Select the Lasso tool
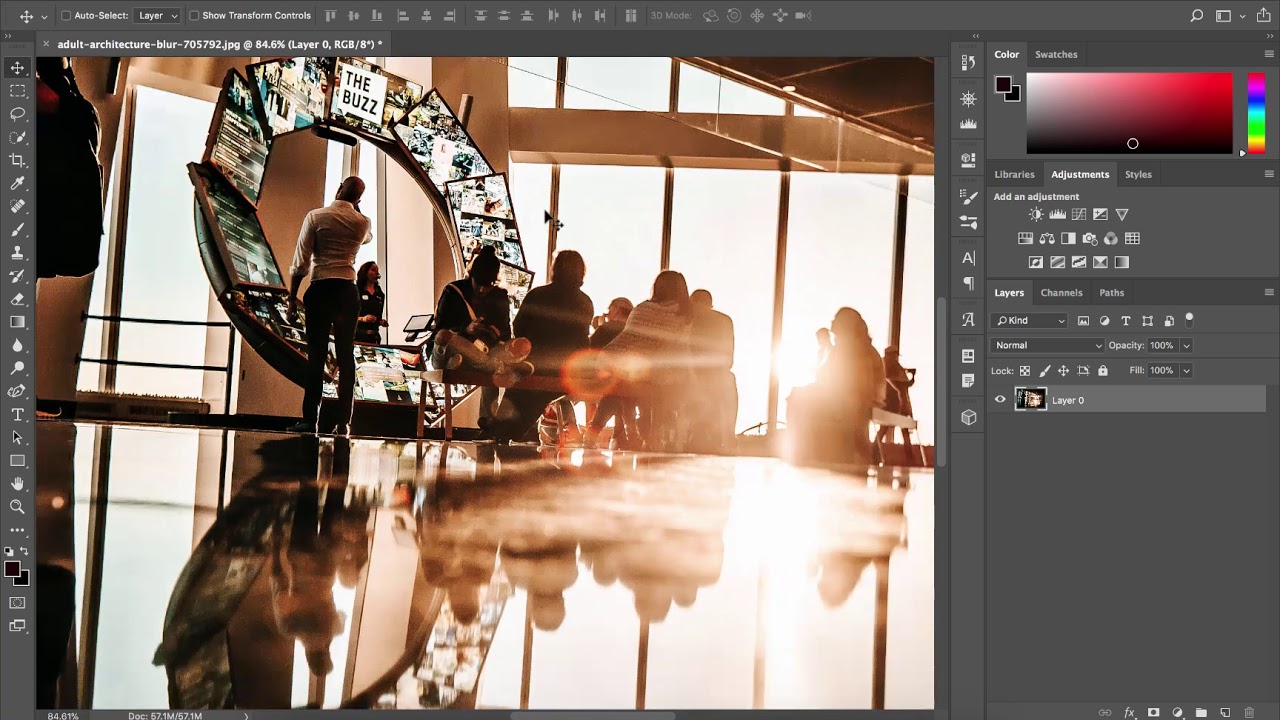The width and height of the screenshot is (1280, 720). click(17, 114)
